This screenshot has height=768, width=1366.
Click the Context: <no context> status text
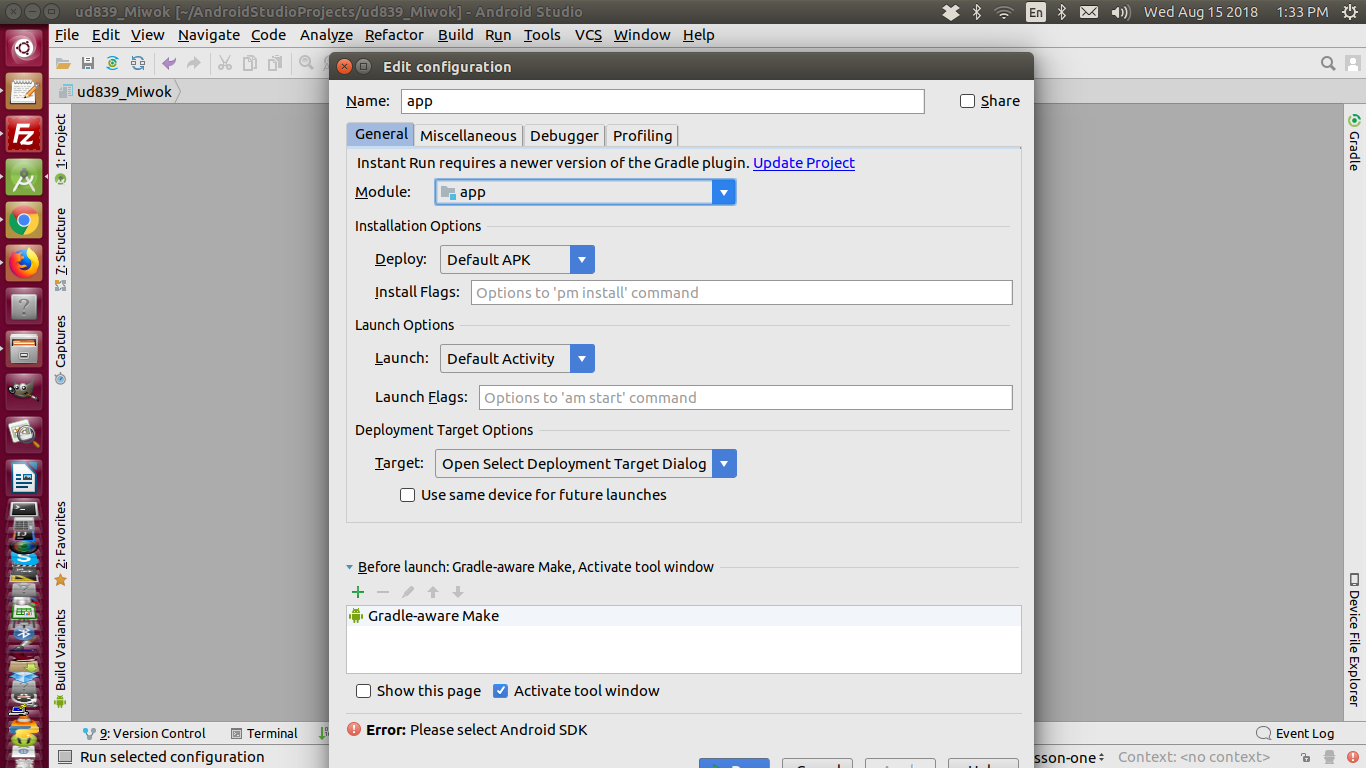click(x=1194, y=757)
